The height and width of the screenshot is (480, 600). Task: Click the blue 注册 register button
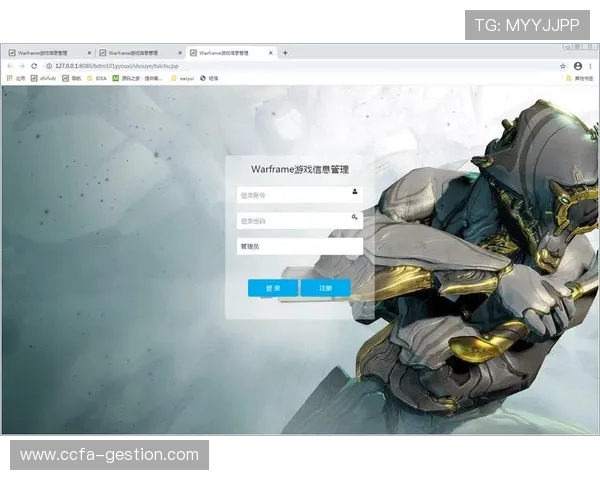(x=325, y=288)
